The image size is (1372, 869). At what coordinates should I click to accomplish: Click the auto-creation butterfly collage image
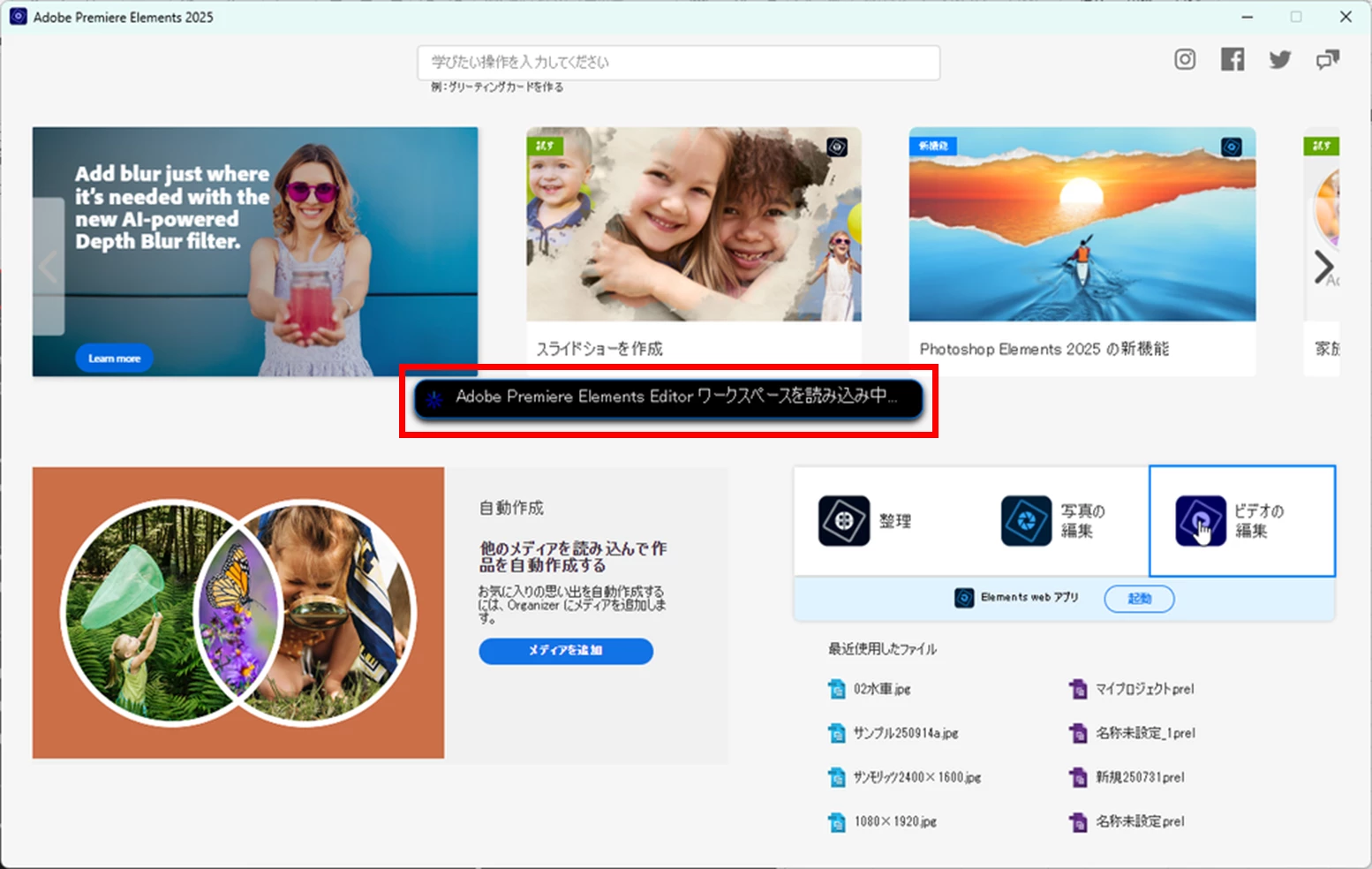point(238,613)
